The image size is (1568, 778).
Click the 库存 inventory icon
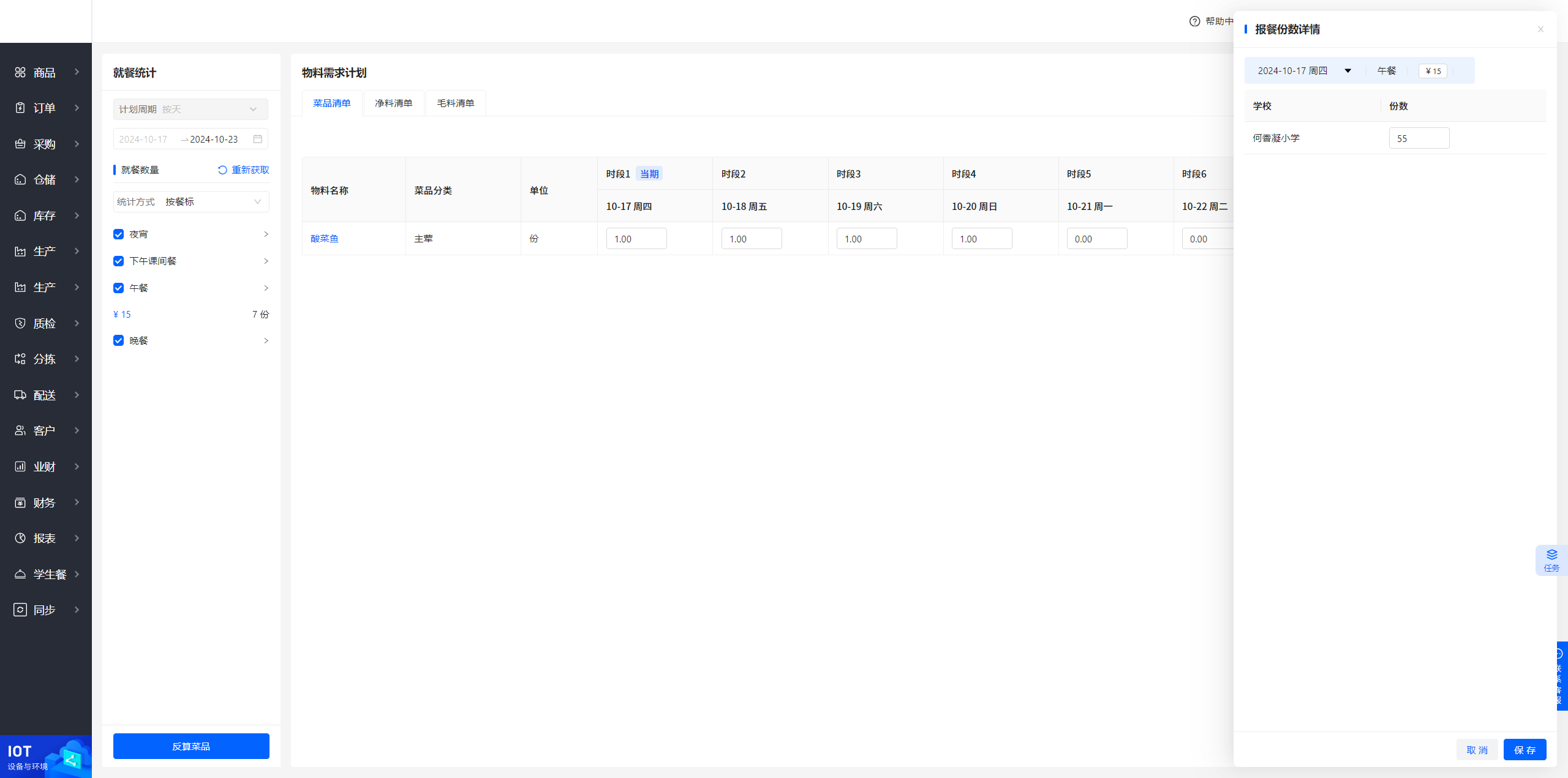click(x=20, y=215)
